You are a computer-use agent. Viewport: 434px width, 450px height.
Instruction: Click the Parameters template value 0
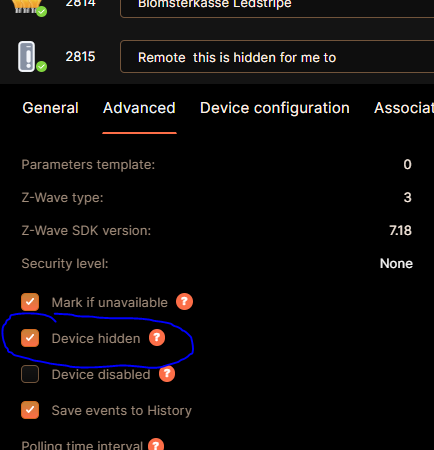click(407, 164)
